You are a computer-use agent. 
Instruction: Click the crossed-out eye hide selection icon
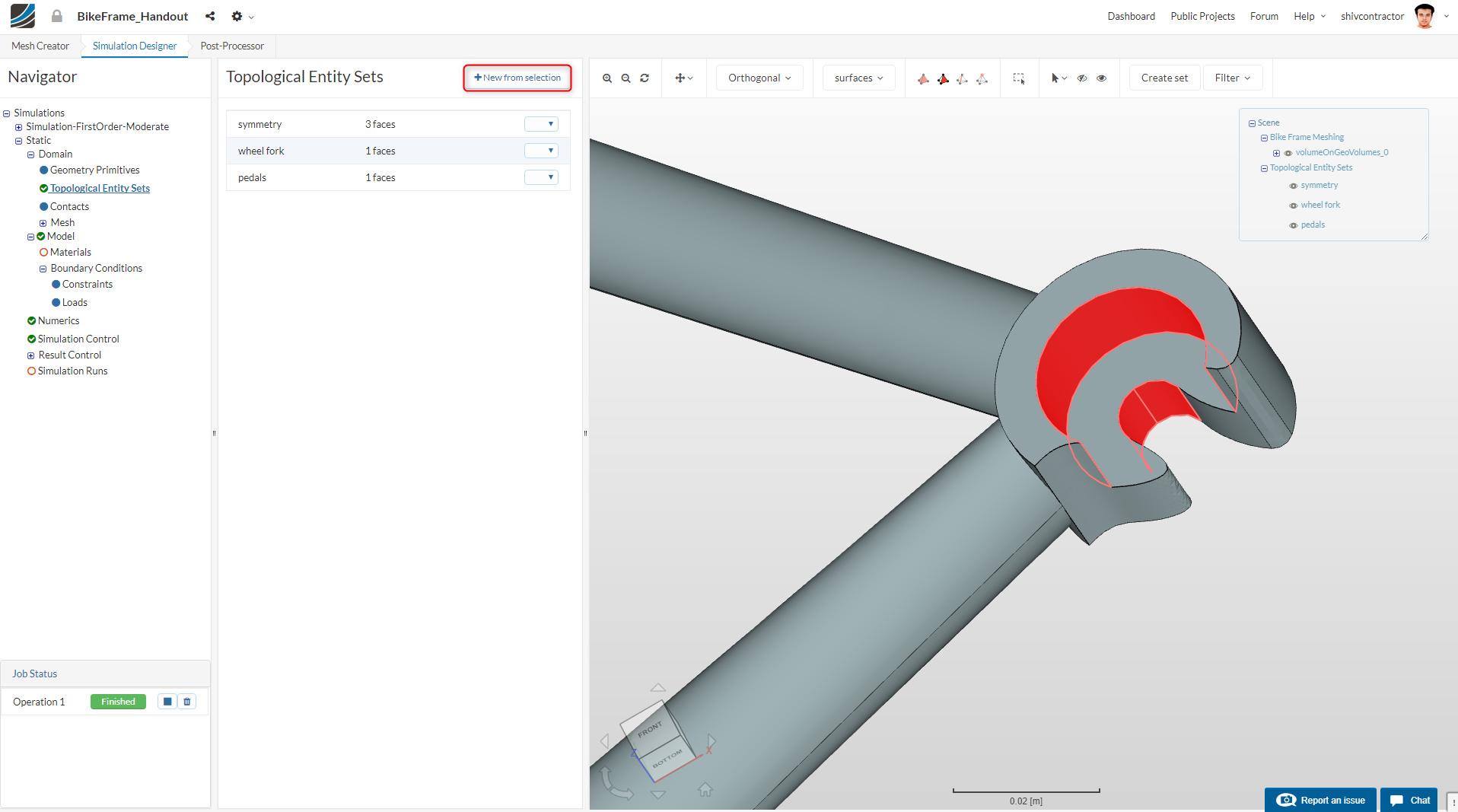coord(1082,78)
